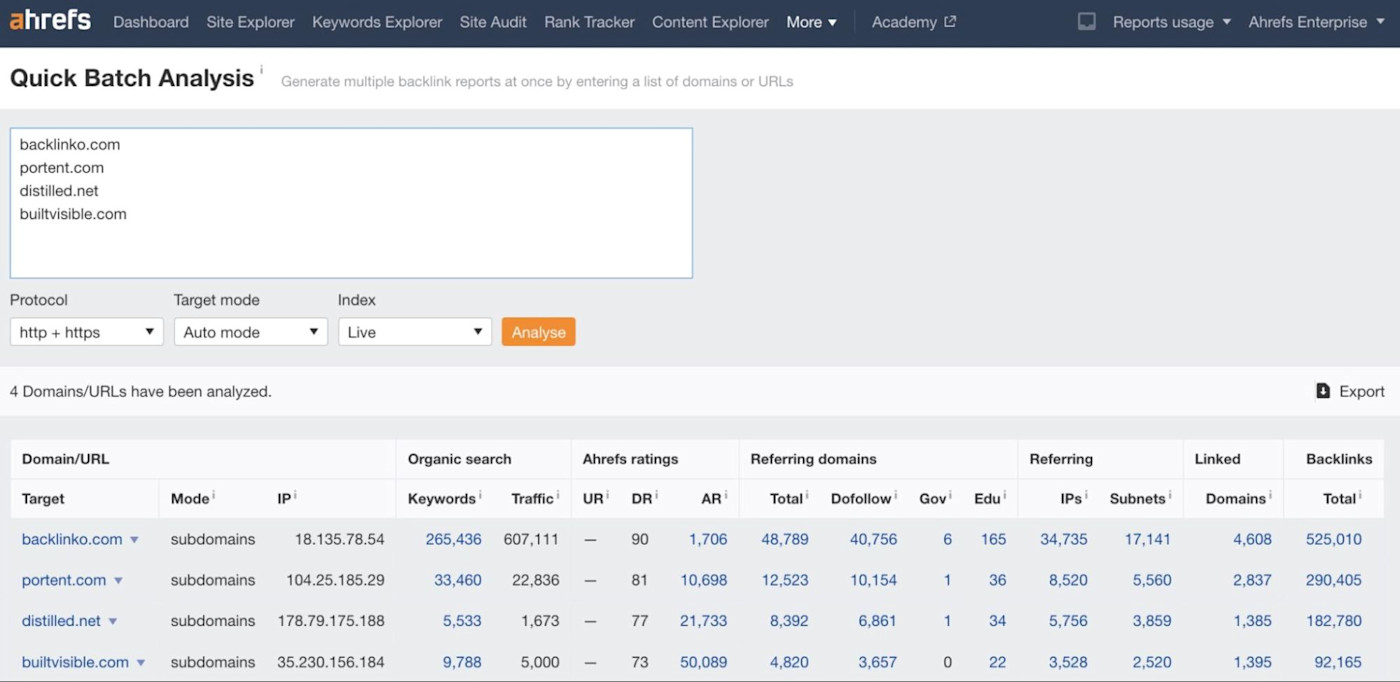Open distilled.net target link
1400x682 pixels.
[x=61, y=621]
